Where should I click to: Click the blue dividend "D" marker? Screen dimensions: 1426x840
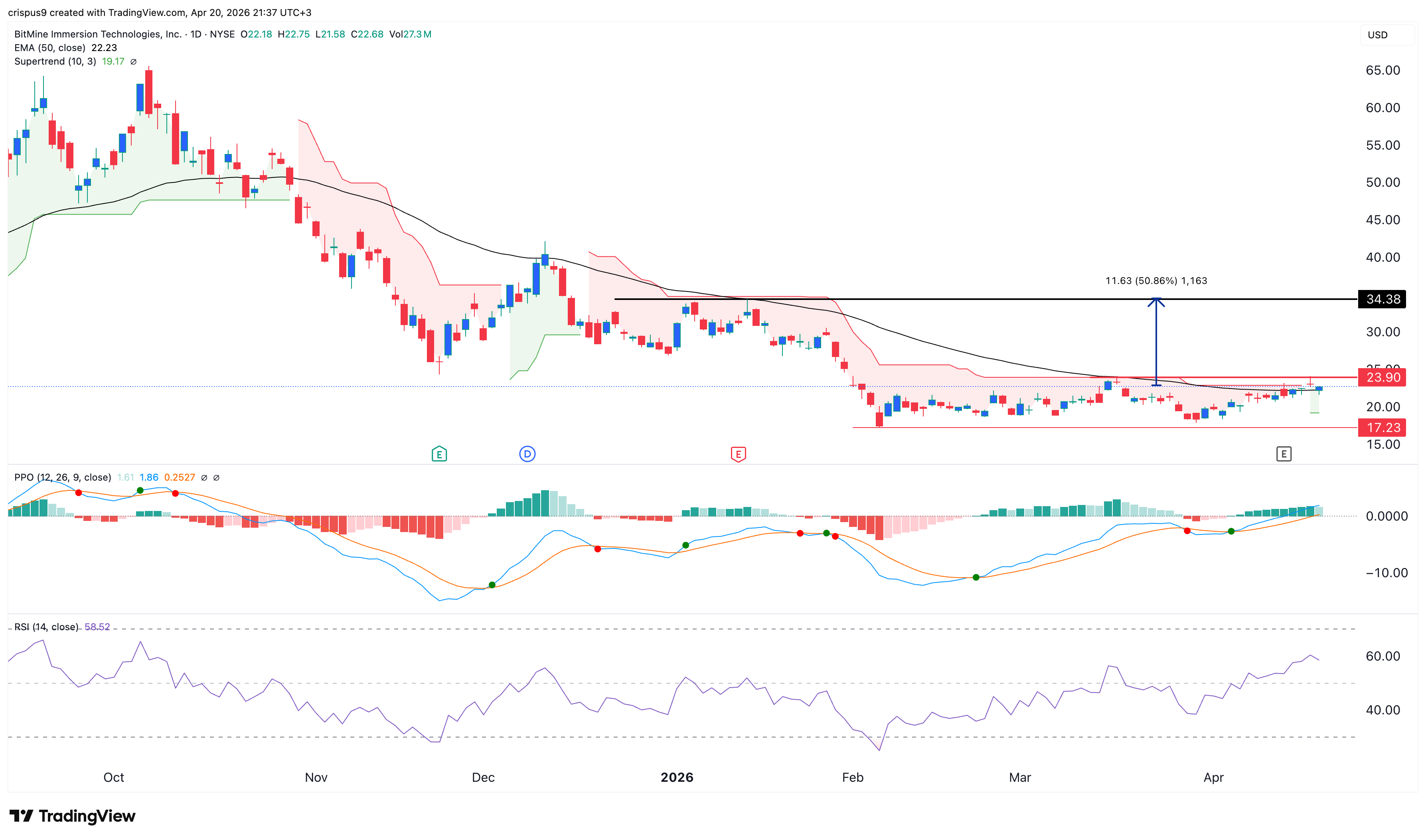point(527,454)
